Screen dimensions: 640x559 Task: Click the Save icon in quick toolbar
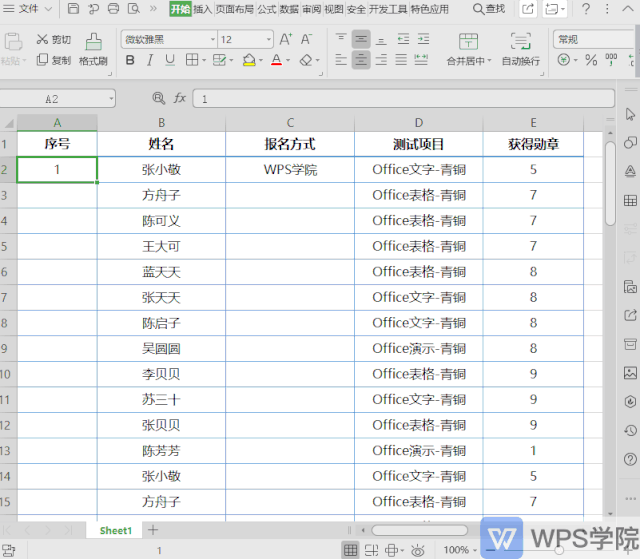(73, 9)
